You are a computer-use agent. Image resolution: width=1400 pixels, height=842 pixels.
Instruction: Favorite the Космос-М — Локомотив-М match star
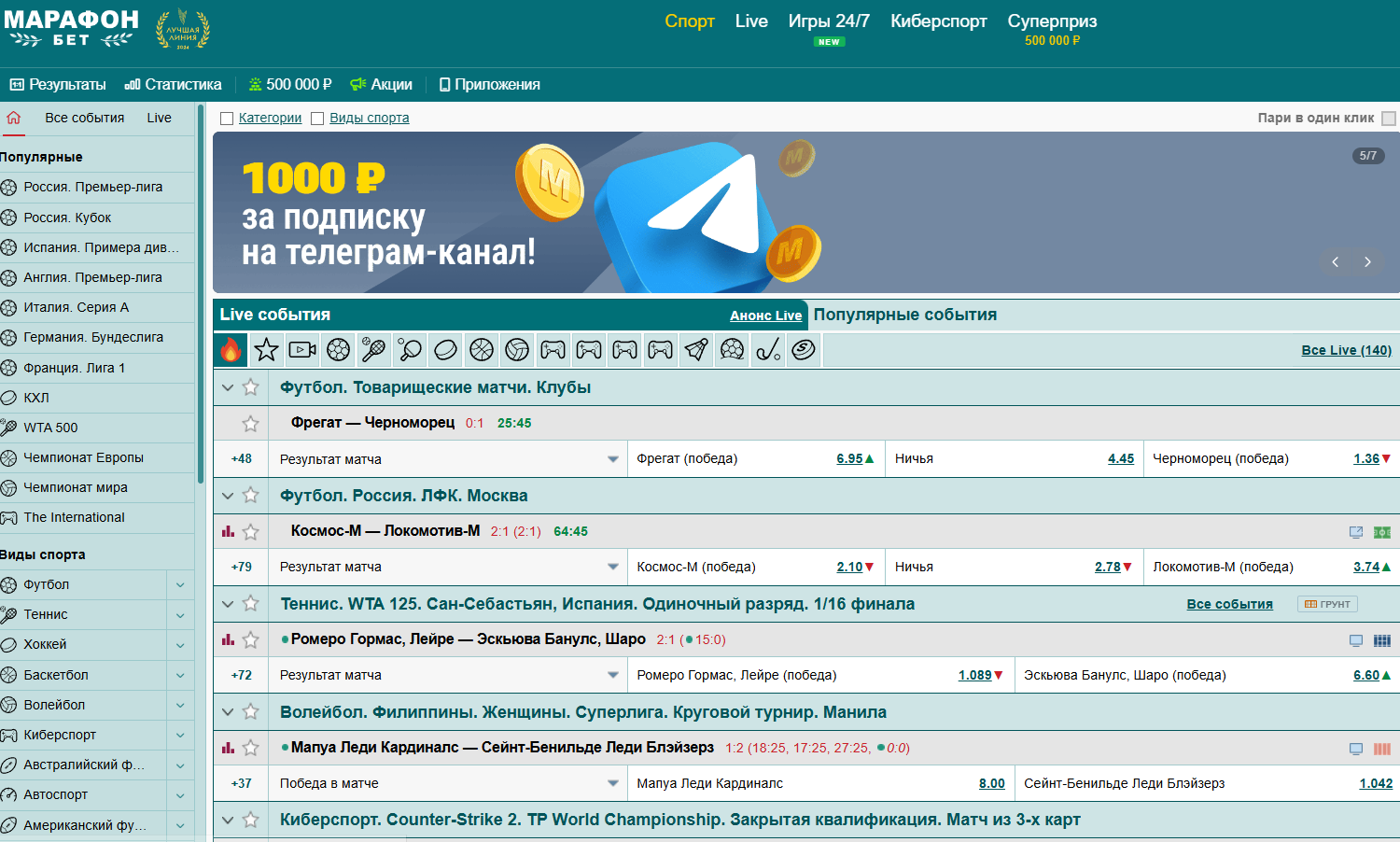[250, 532]
